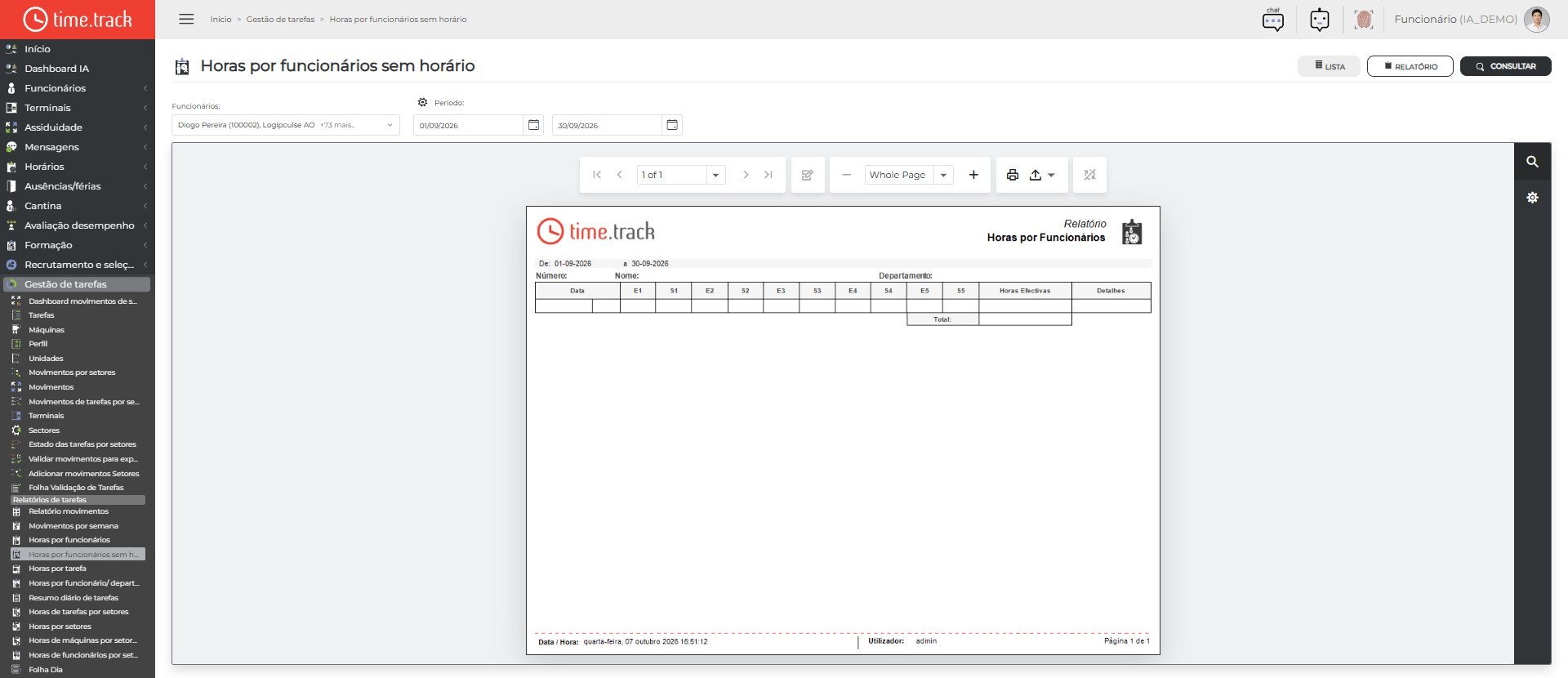Image resolution: width=1568 pixels, height=678 pixels.
Task: Print the report using printer icon
Action: [x=1013, y=175]
